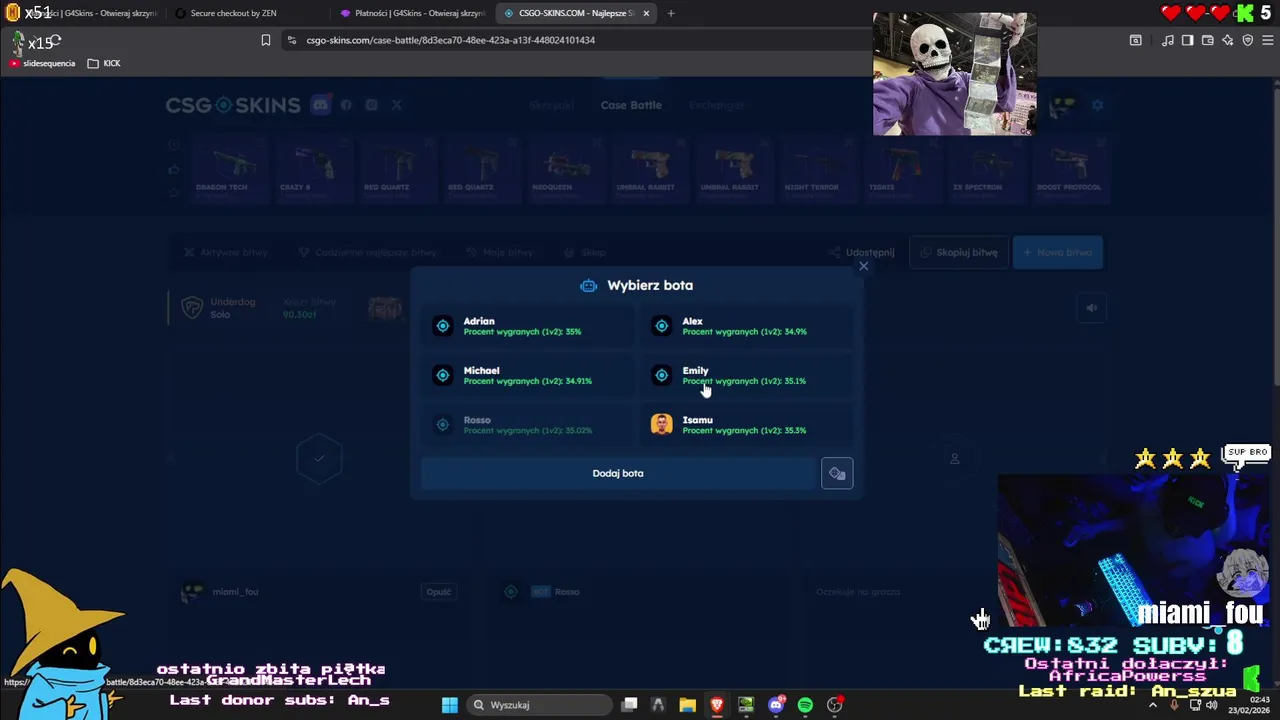
Task: Open the Exchanger navigation tab
Action: (716, 105)
